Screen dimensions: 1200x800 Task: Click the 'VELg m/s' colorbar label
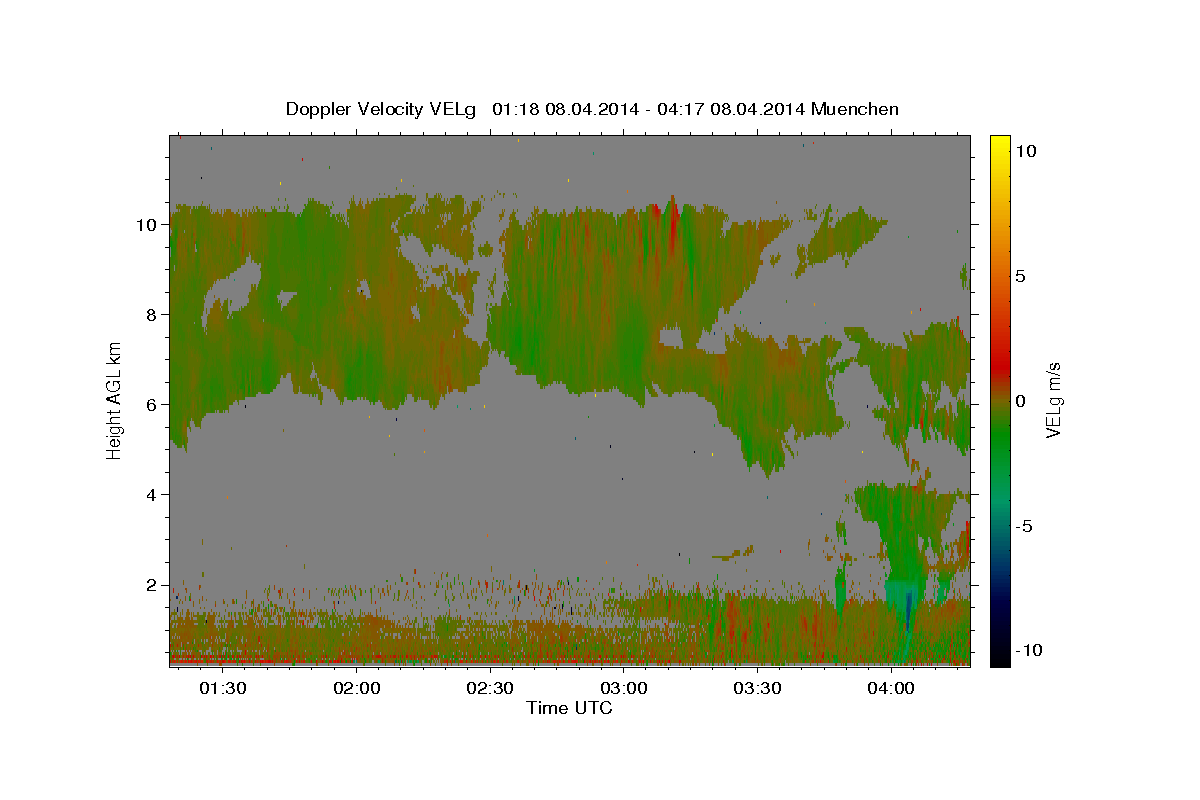(x=1053, y=400)
